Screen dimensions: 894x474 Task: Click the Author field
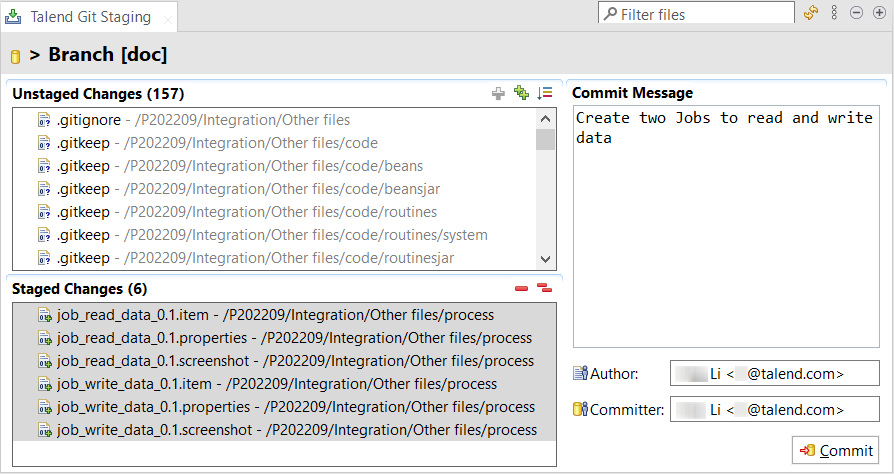775,374
